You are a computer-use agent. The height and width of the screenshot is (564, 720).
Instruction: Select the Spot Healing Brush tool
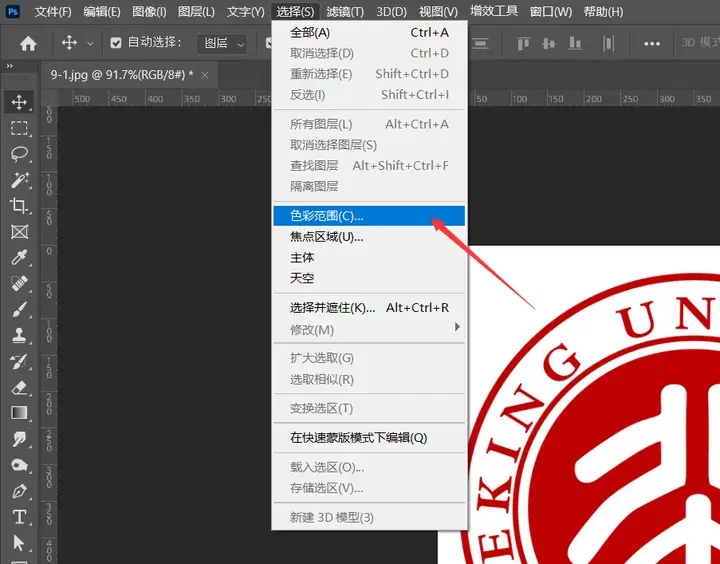click(x=19, y=283)
